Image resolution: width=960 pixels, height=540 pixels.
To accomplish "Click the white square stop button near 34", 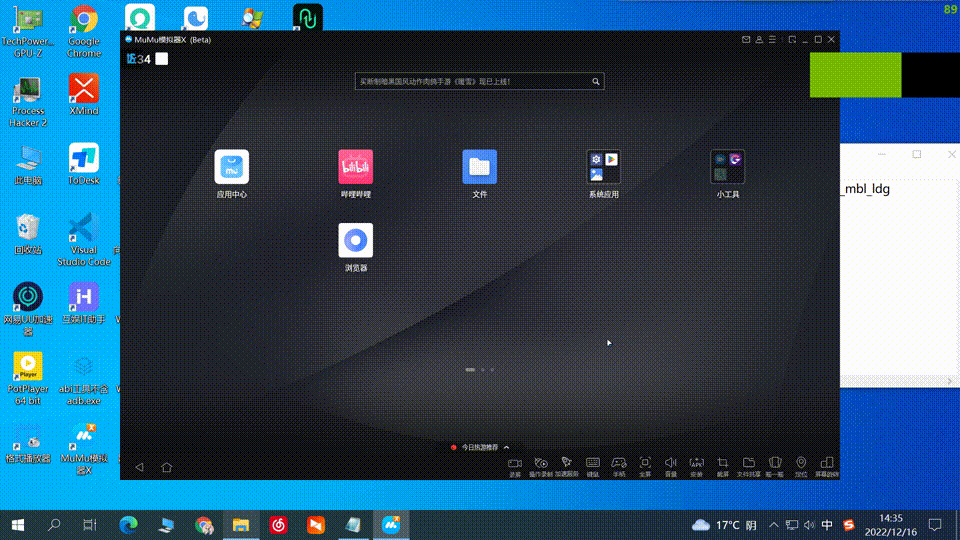I will (162, 59).
